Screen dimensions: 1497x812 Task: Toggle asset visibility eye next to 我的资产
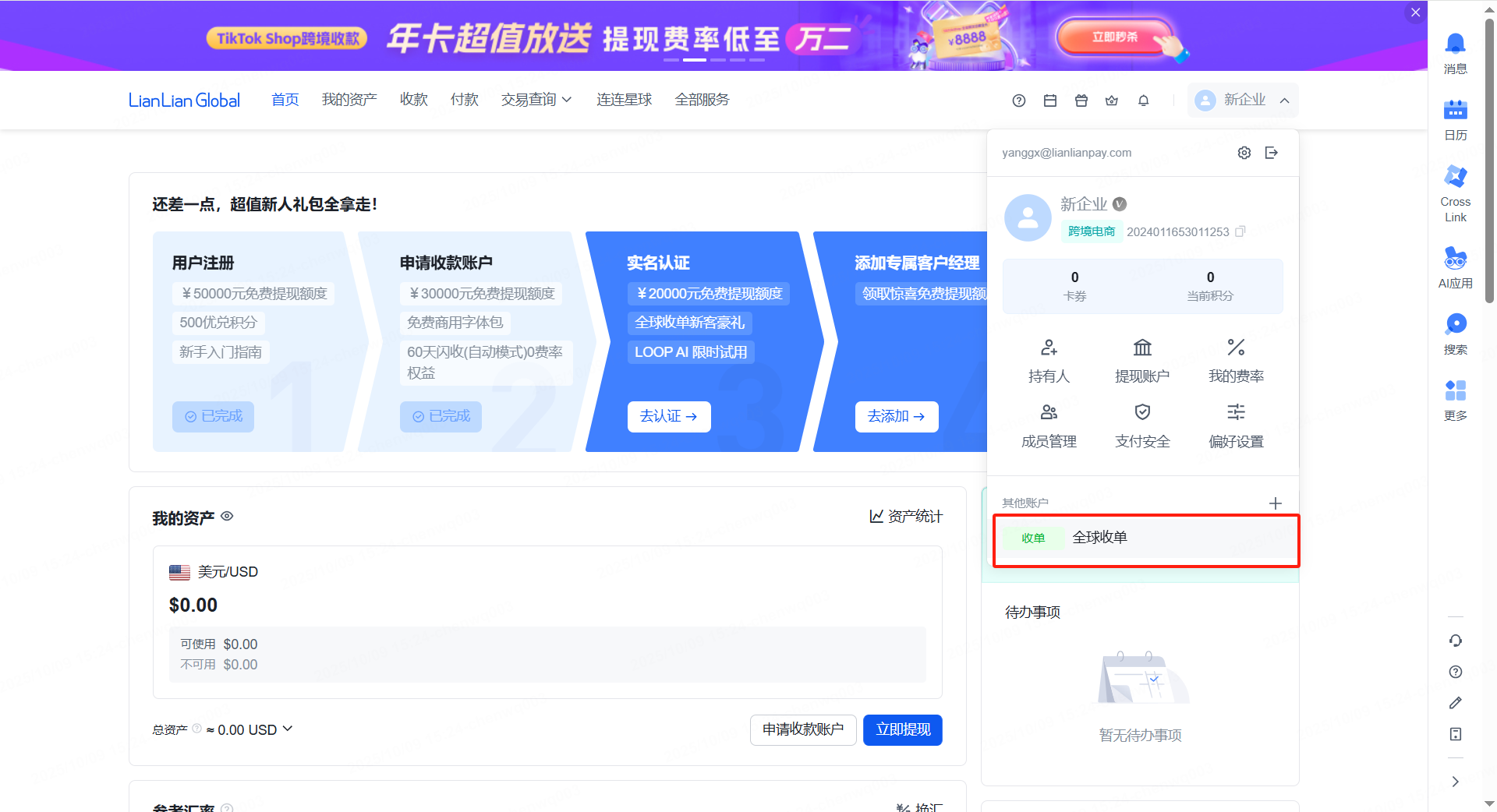click(x=227, y=516)
